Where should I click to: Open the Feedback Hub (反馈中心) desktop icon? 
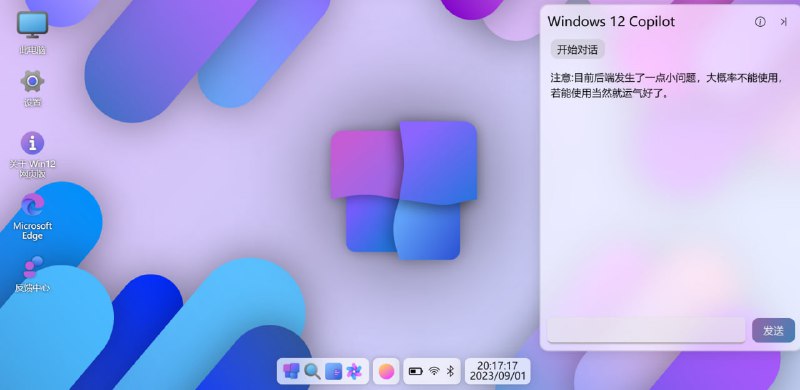tap(32, 274)
